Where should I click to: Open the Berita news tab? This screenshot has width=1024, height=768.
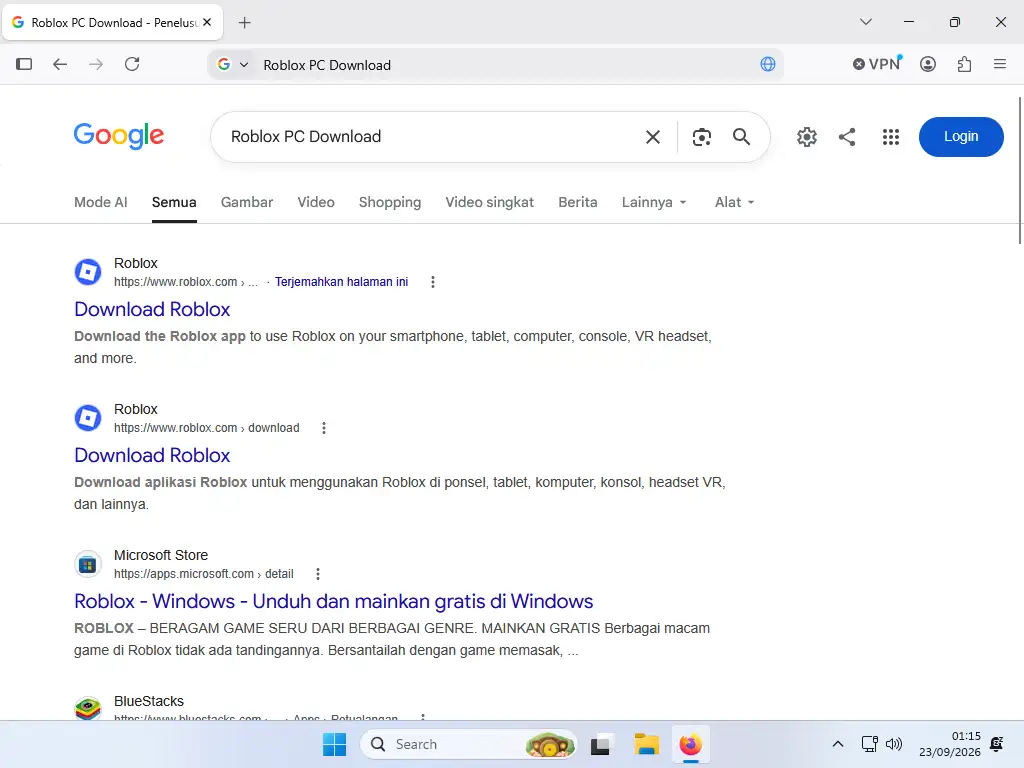[578, 202]
